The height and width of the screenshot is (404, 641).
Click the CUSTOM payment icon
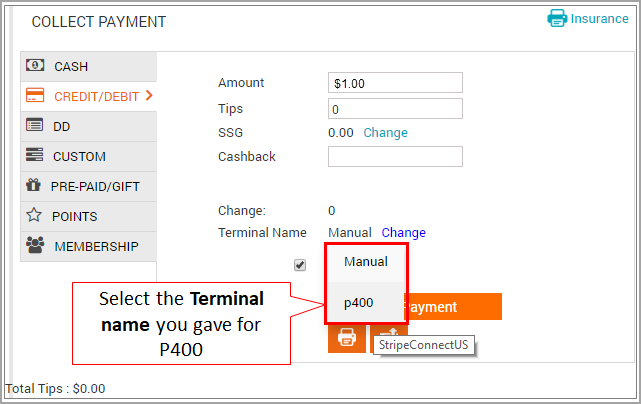point(34,155)
